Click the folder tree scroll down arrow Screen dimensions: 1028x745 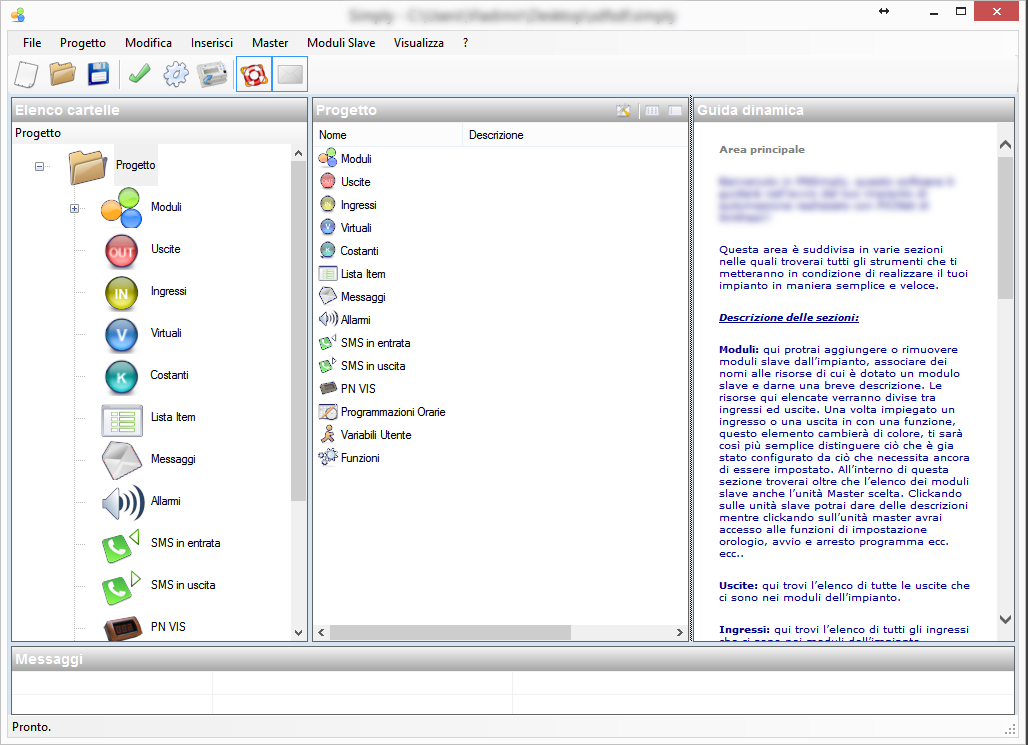298,633
